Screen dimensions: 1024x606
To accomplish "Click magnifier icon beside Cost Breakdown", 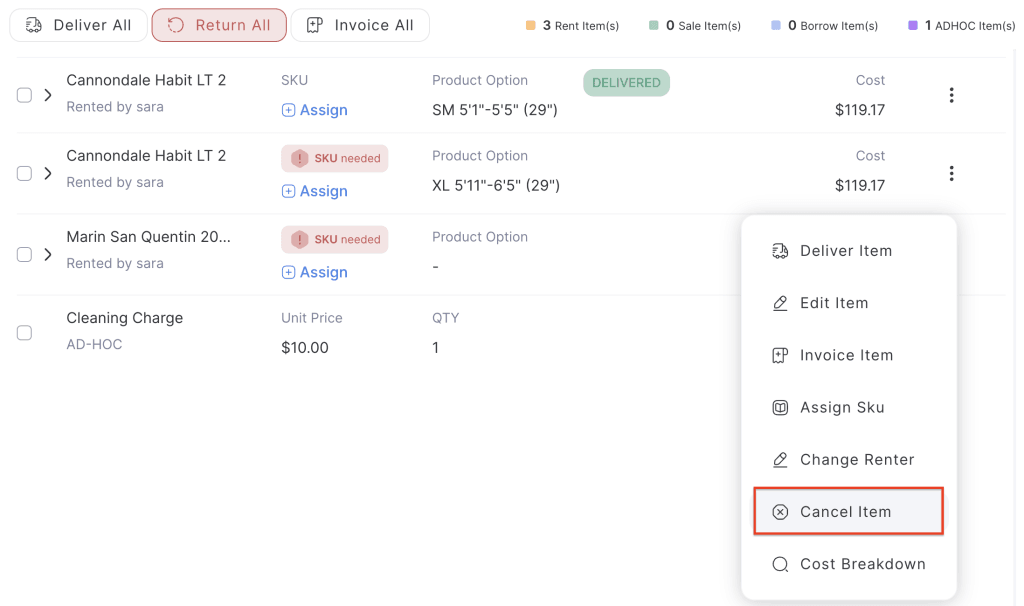I will (x=780, y=564).
